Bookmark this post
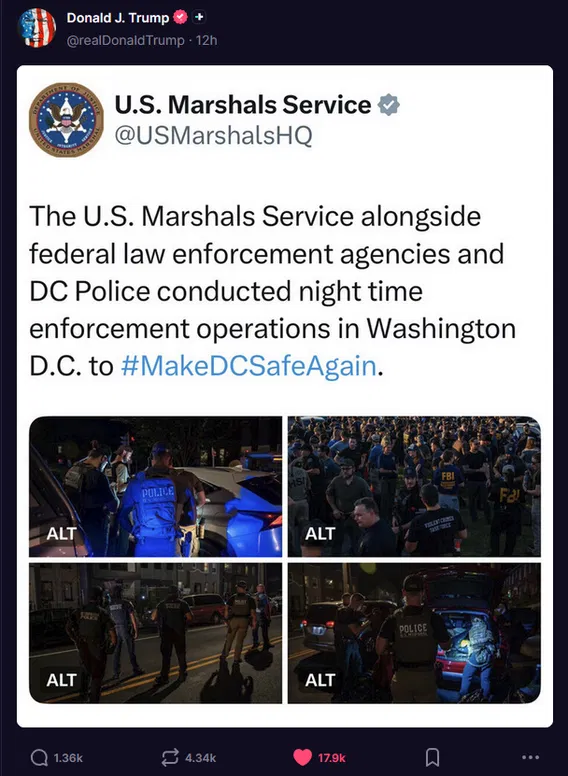Image resolution: width=568 pixels, height=776 pixels. (x=432, y=757)
